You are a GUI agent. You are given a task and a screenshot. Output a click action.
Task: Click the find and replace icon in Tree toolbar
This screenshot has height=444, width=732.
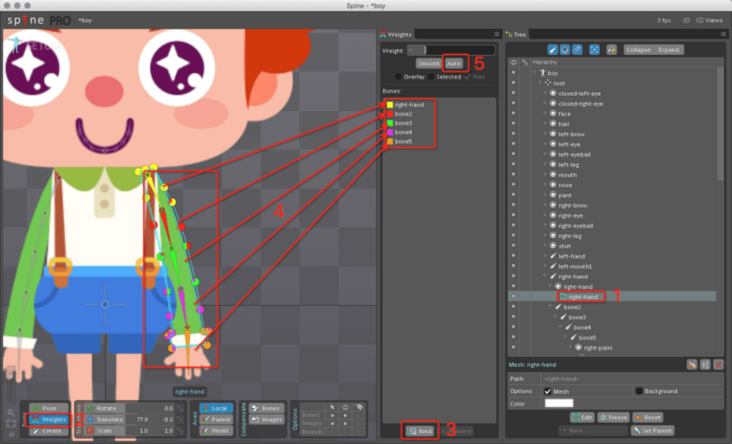pos(611,49)
